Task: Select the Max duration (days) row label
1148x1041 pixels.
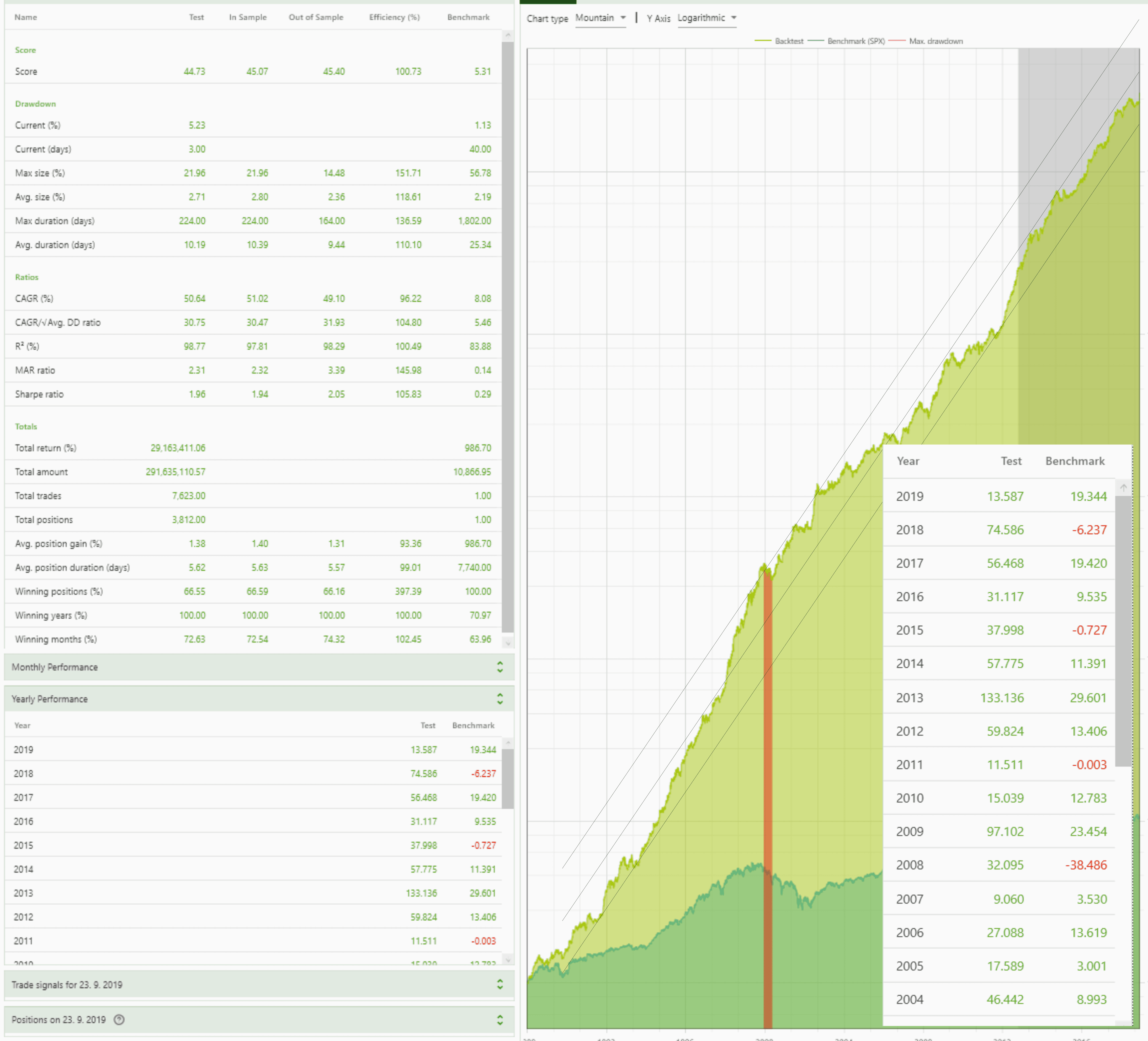Action: pos(55,221)
